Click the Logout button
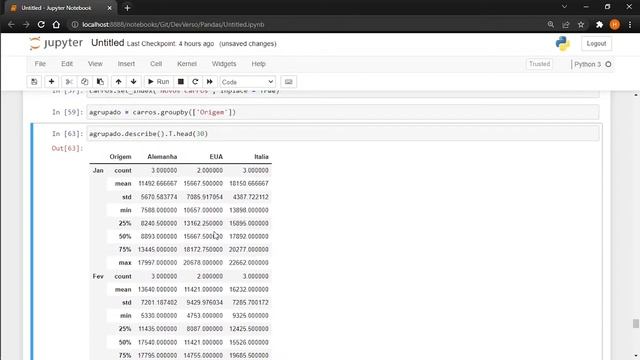640x360 pixels. 596,44
